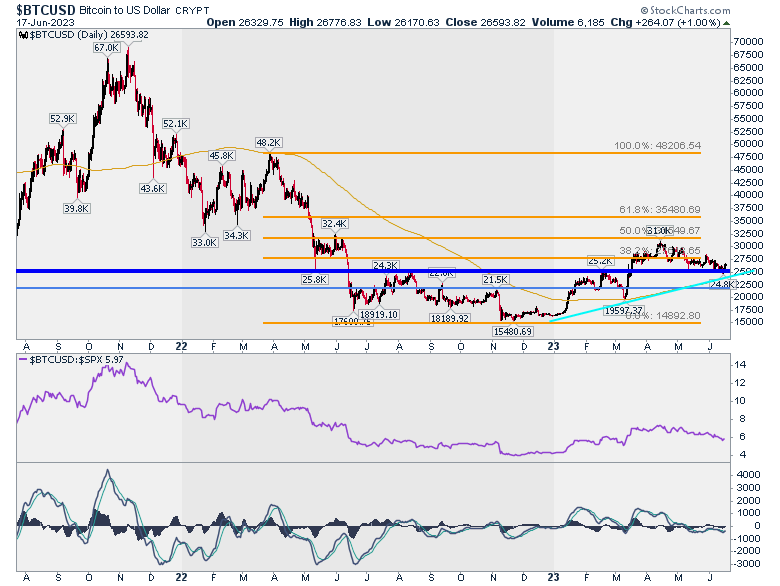This screenshot has height=586, width=780.
Task: Click the 52.9K price label
Action: 63,118
